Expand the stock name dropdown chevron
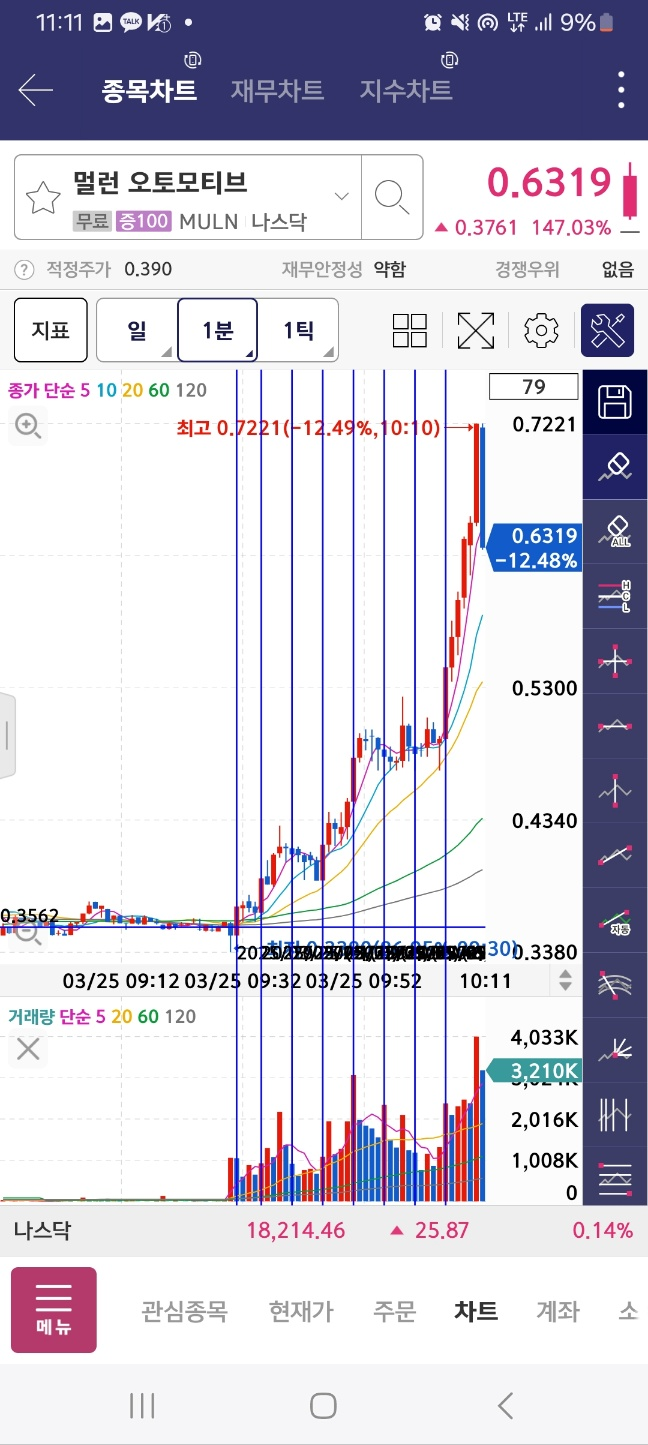This screenshot has height=1445, width=648. [342, 195]
